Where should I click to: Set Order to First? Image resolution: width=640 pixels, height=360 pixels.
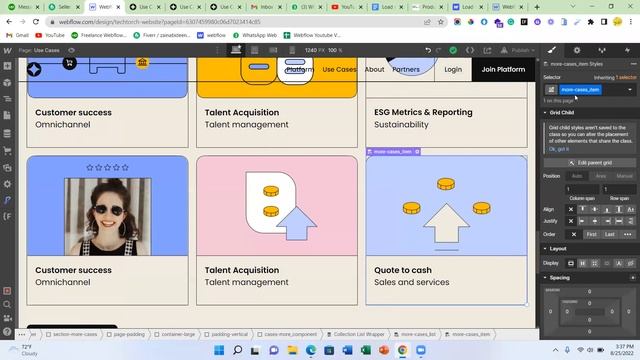[591, 234]
